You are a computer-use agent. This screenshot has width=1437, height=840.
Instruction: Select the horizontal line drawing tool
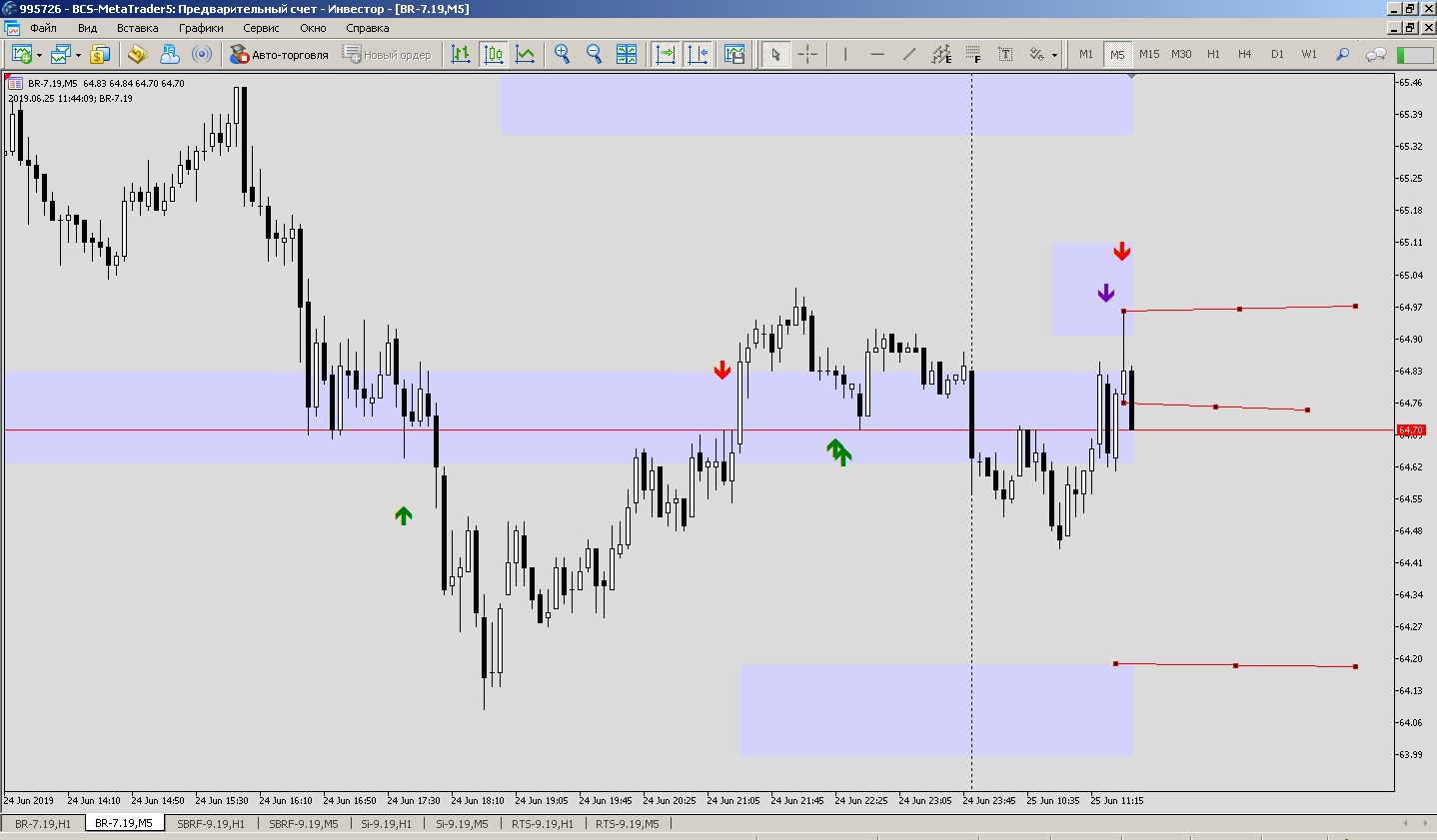[x=876, y=54]
